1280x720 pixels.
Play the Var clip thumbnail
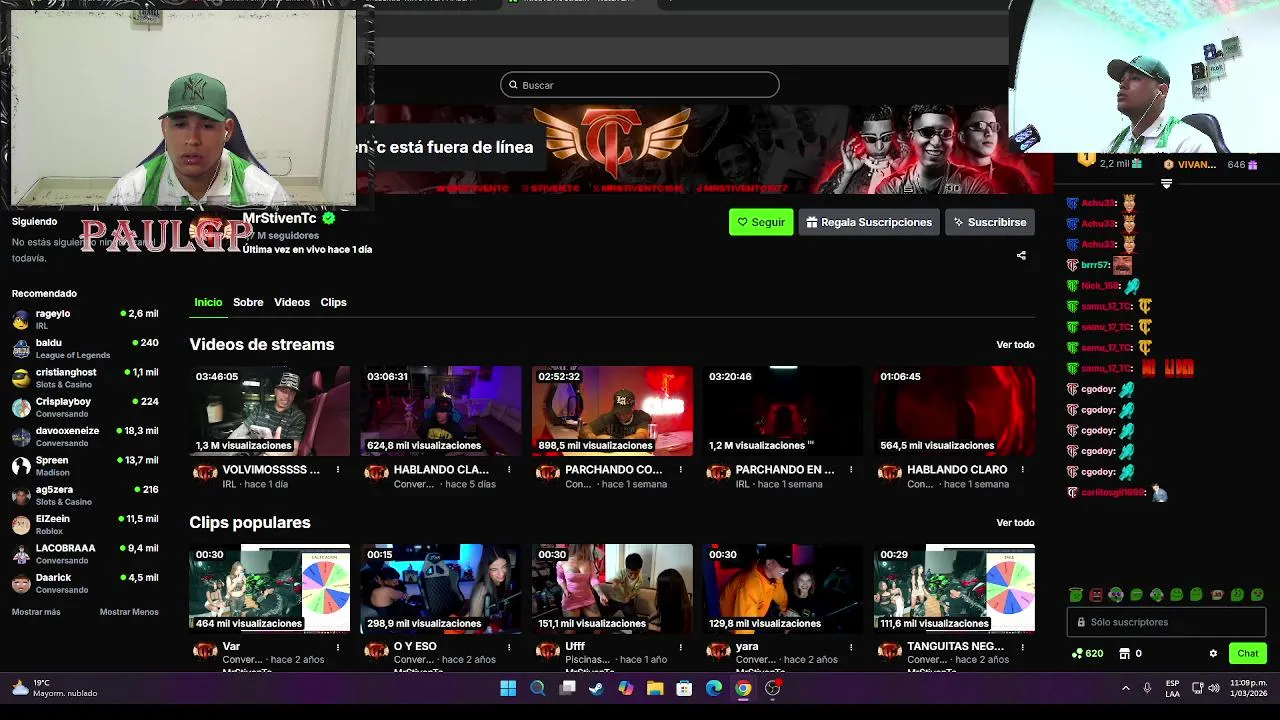(270, 588)
